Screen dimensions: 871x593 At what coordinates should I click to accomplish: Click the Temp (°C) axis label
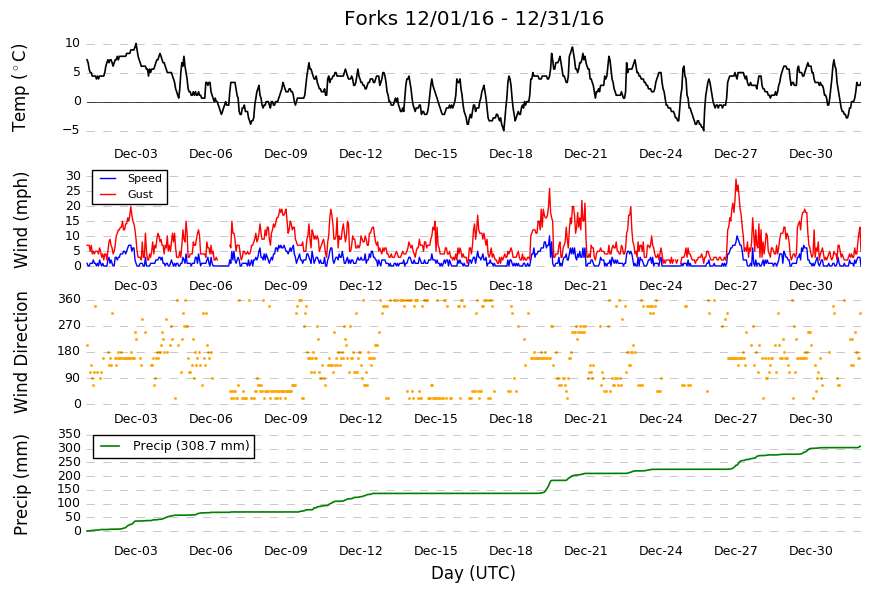[19, 88]
